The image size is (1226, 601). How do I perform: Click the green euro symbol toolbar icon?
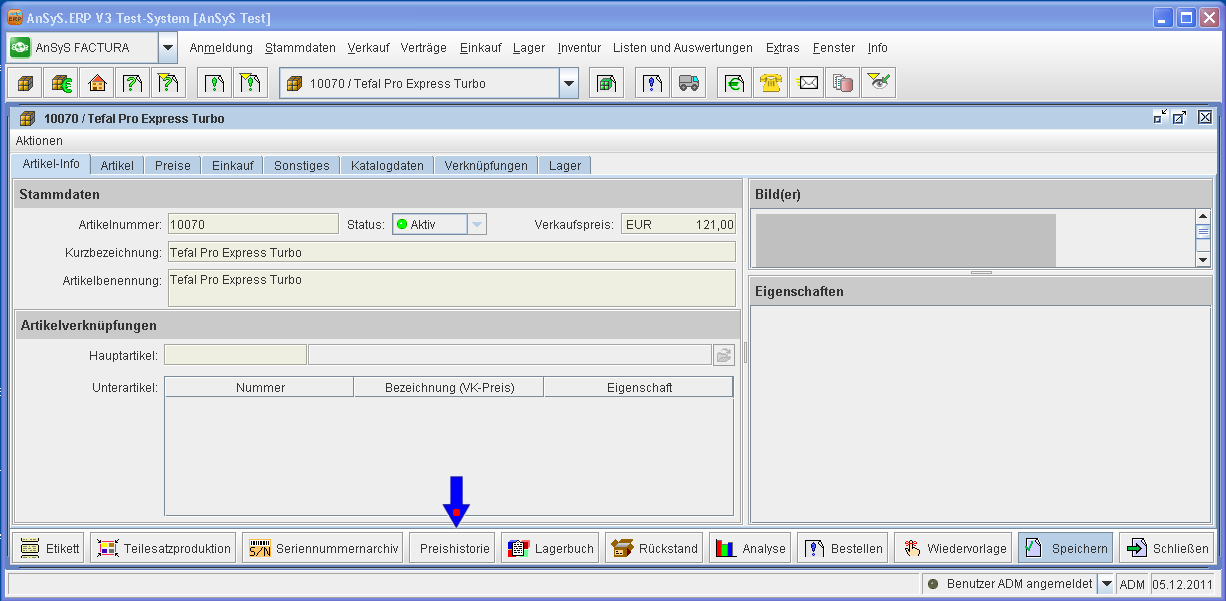[x=734, y=84]
